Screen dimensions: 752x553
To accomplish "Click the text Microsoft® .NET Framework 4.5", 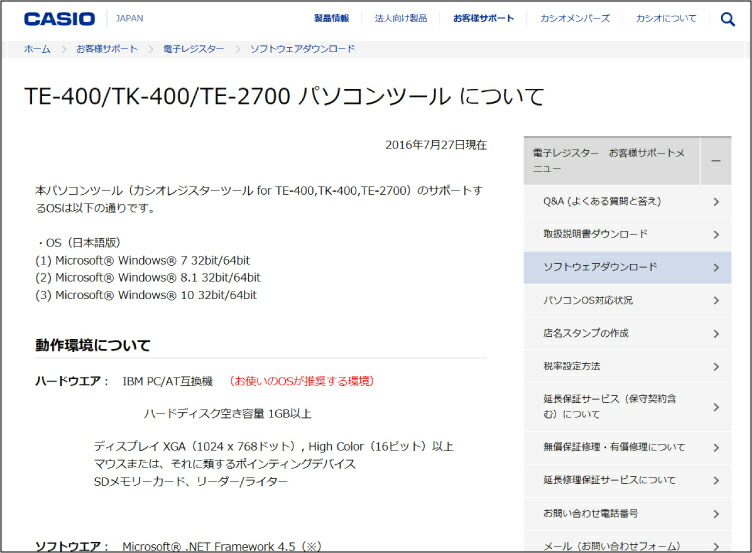I will (209, 546).
